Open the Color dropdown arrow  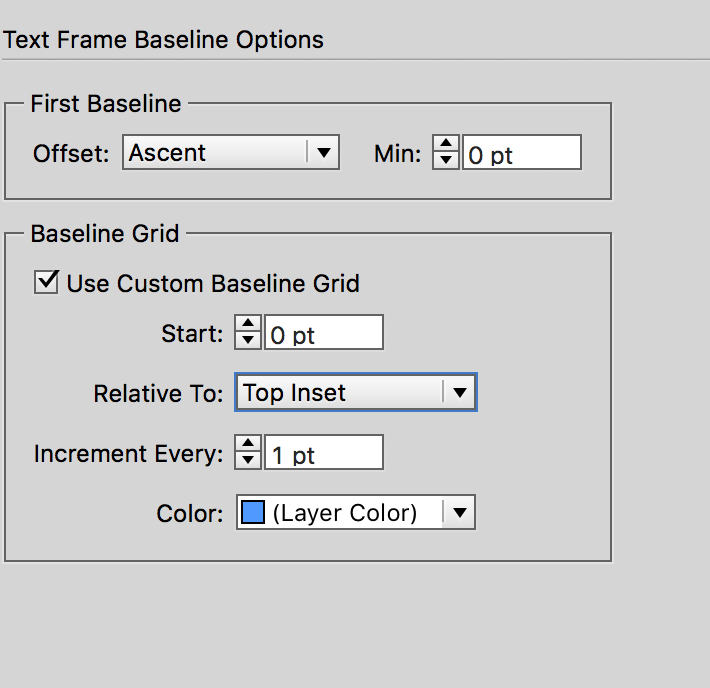click(459, 513)
